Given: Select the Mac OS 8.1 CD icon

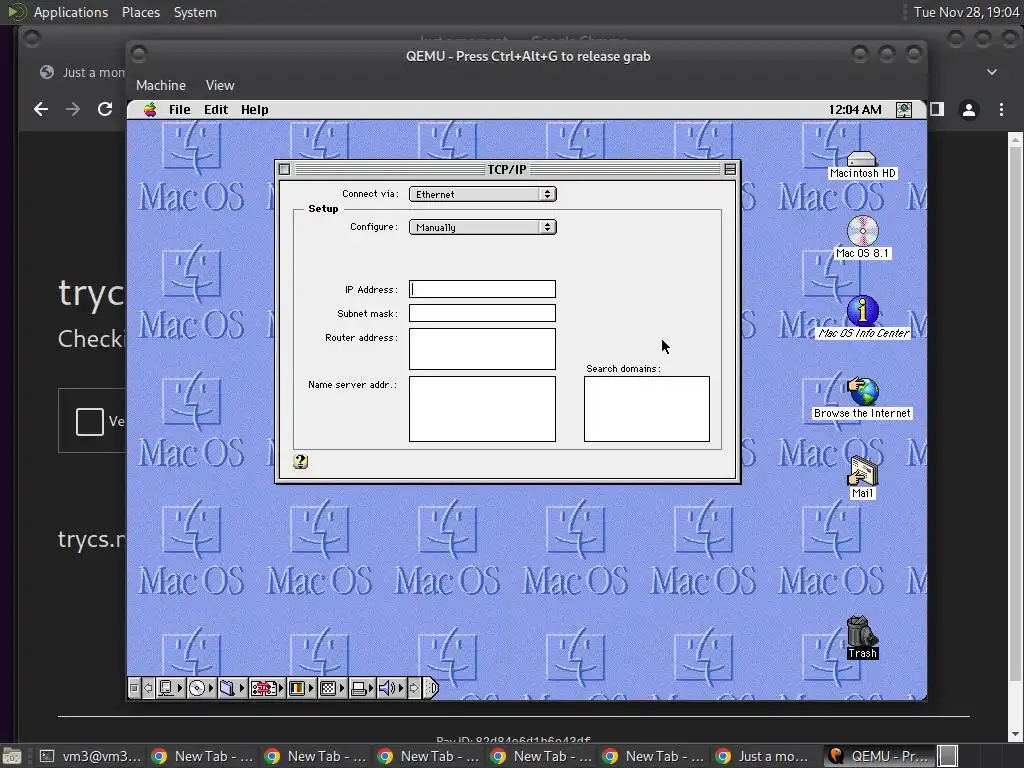Looking at the screenshot, I should pyautogui.click(x=862, y=237).
